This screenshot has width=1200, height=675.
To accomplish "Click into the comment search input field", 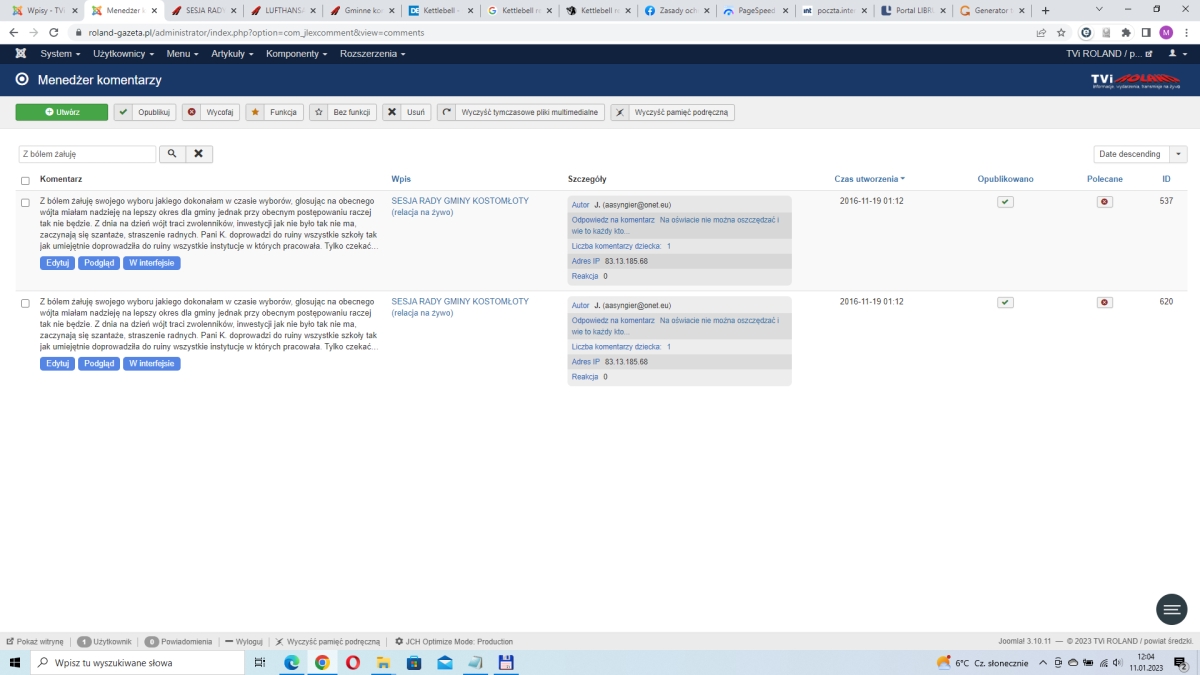I will click(87, 154).
